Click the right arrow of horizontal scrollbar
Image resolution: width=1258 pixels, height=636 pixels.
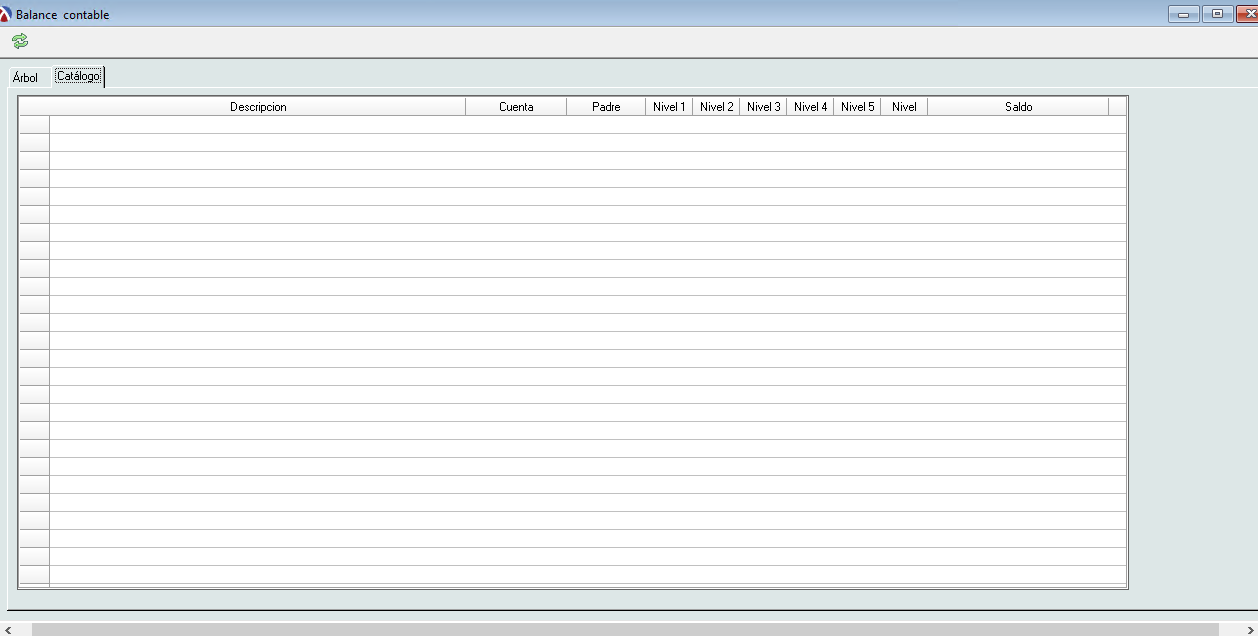point(1249,629)
